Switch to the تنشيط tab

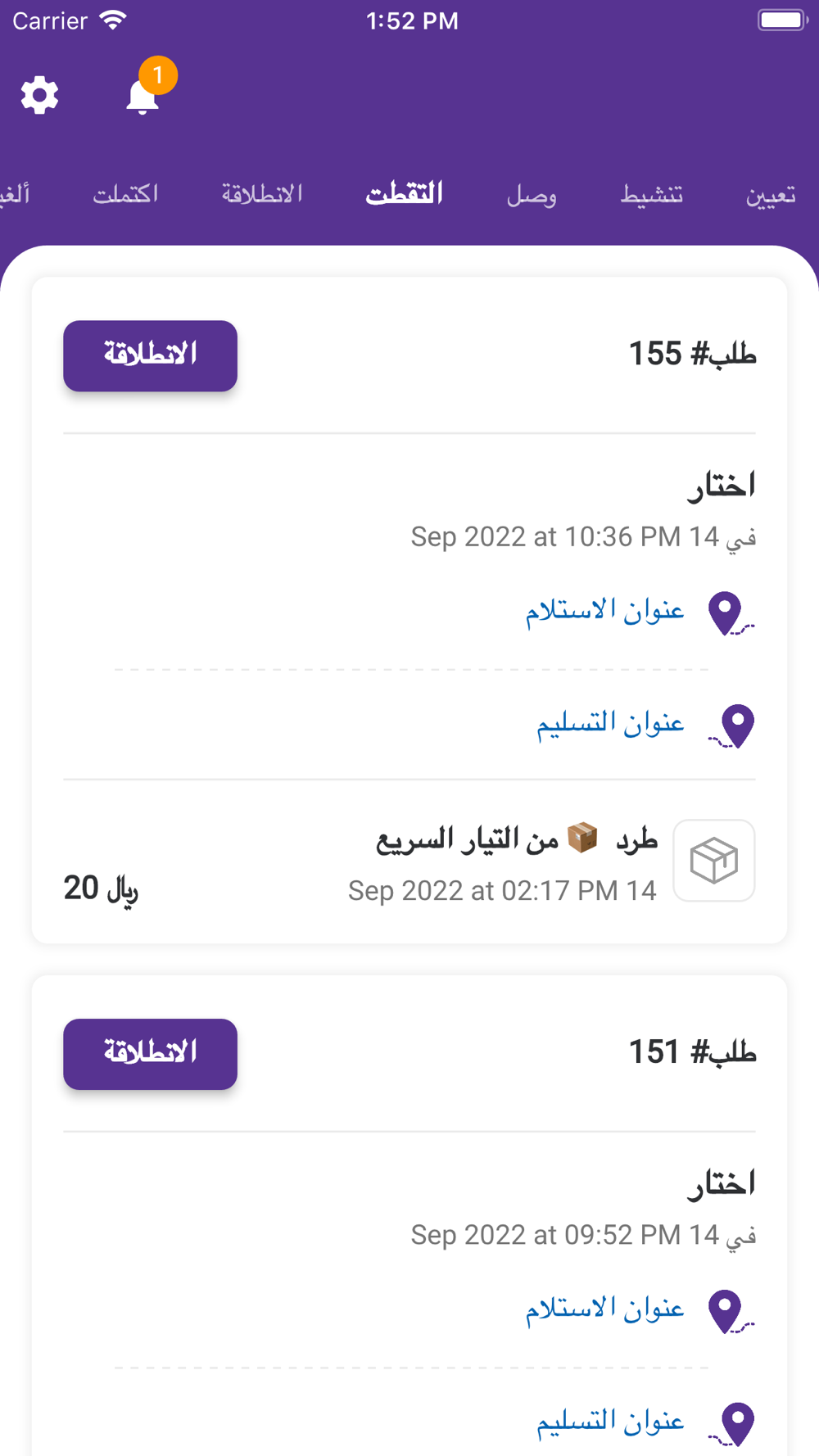coord(652,195)
